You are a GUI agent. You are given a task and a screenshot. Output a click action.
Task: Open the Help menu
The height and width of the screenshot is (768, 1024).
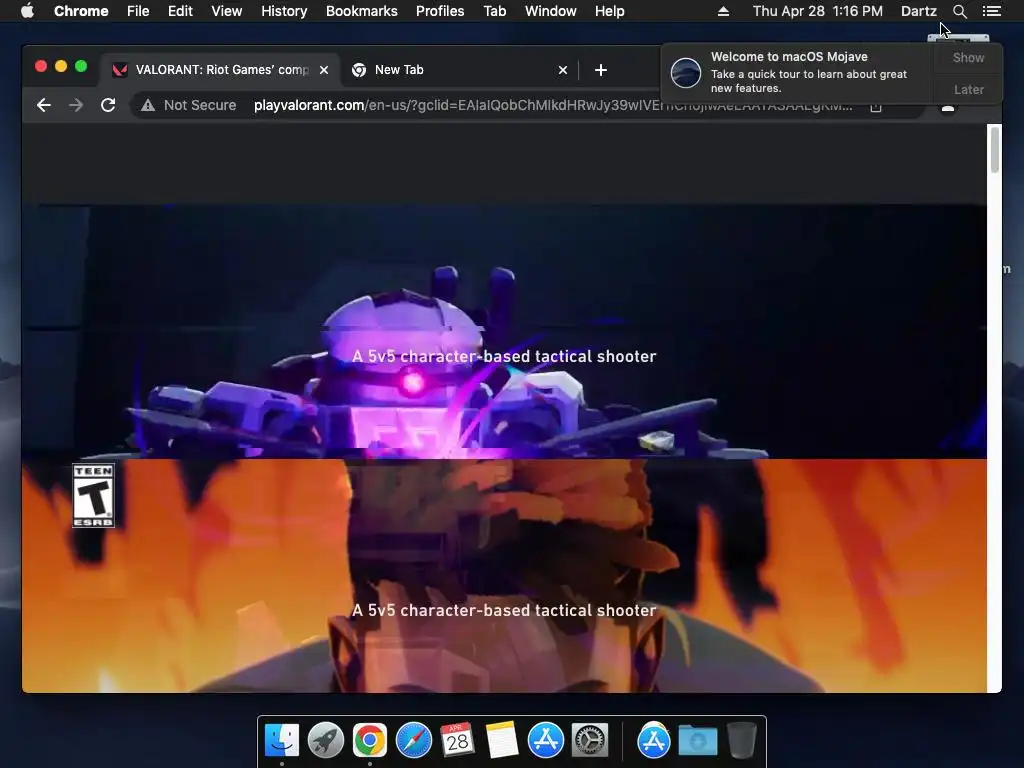609,11
